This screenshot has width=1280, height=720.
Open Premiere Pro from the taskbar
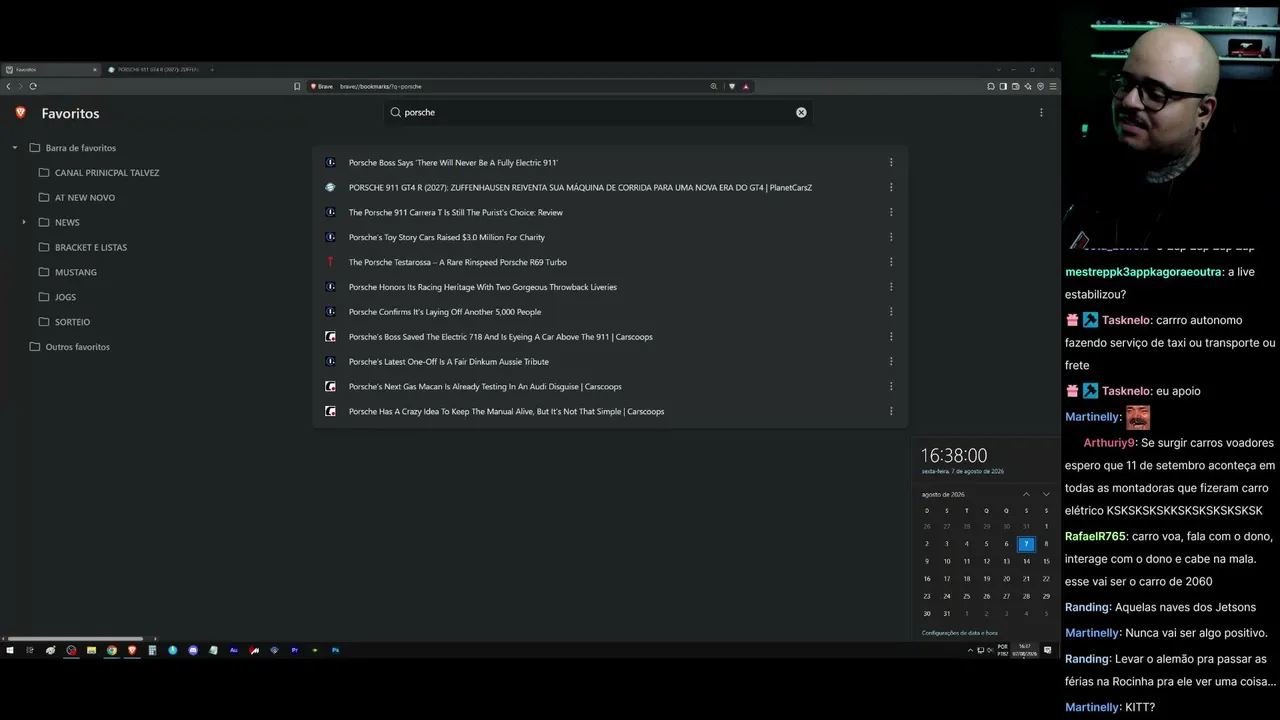tap(295, 650)
